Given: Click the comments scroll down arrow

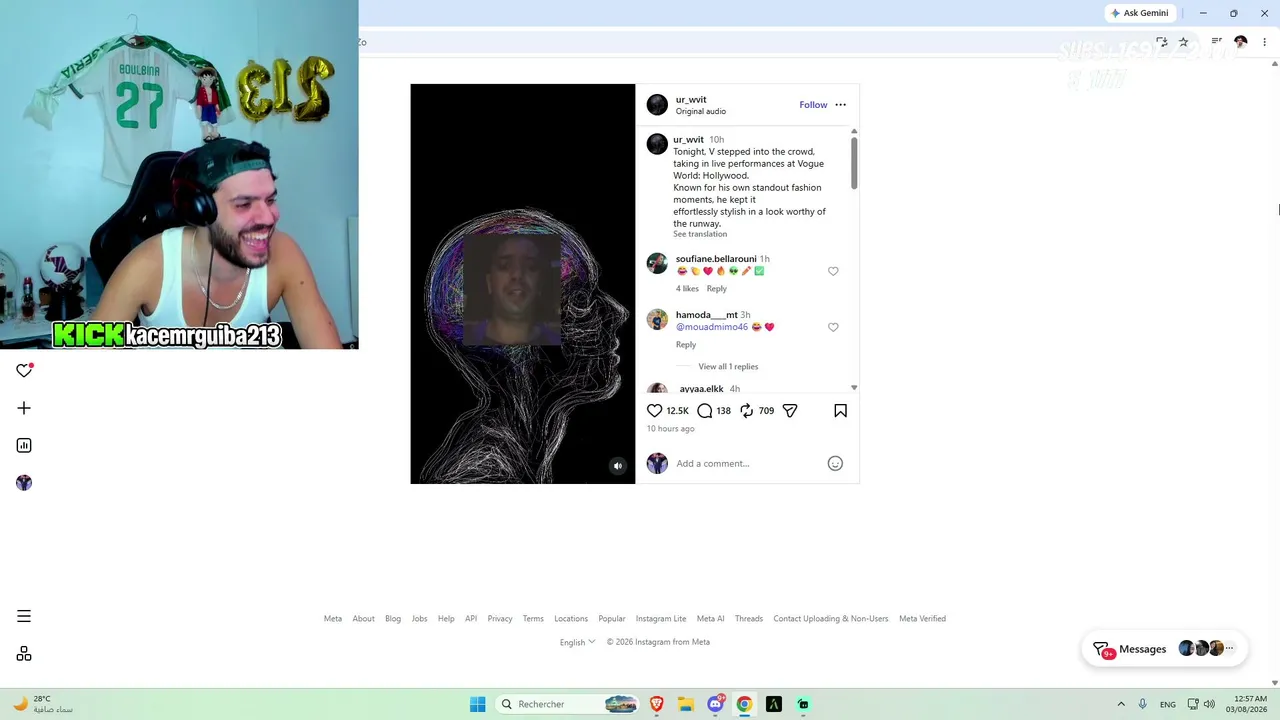Looking at the screenshot, I should tap(854, 388).
